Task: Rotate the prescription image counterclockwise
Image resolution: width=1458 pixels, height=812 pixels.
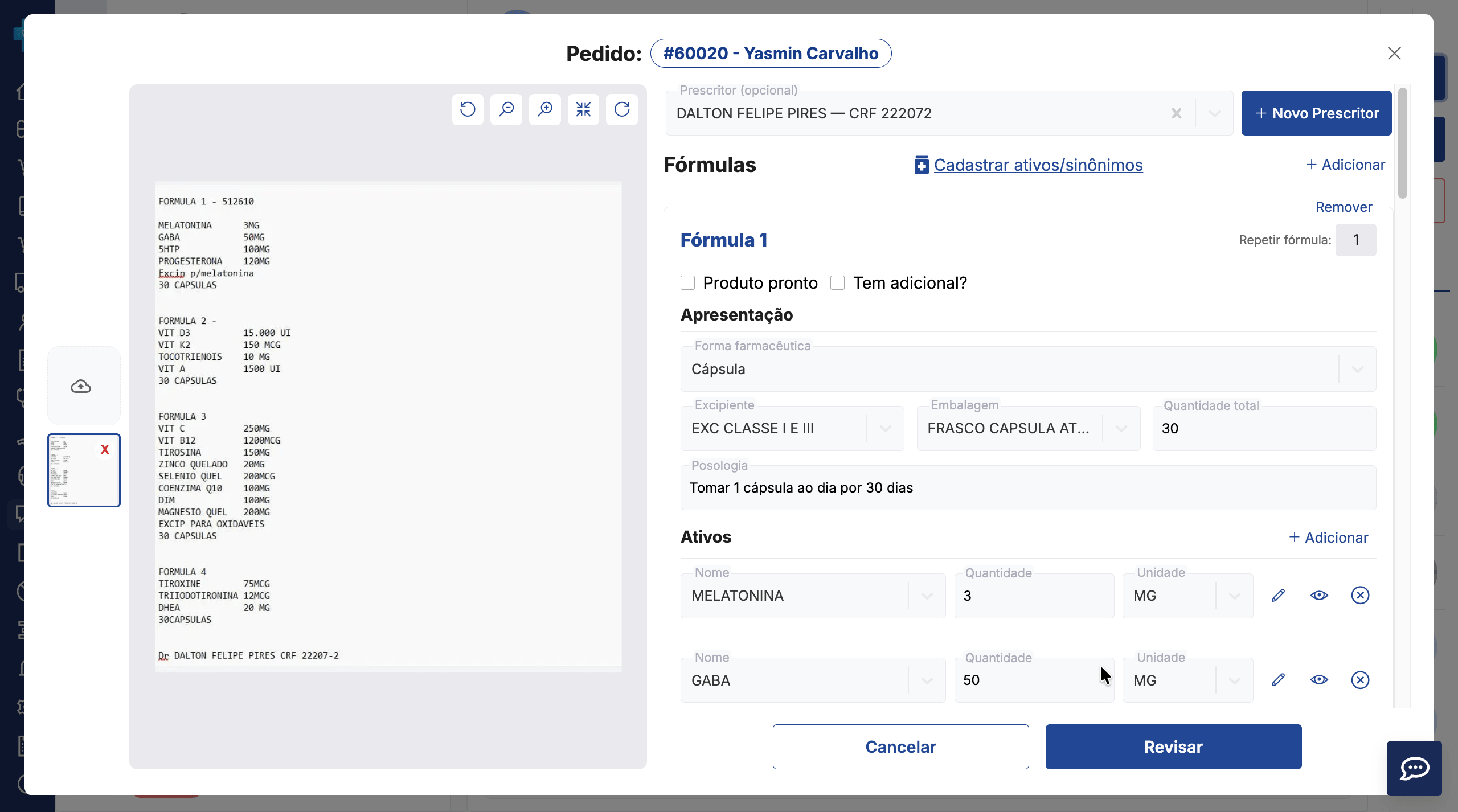Action: point(468,109)
